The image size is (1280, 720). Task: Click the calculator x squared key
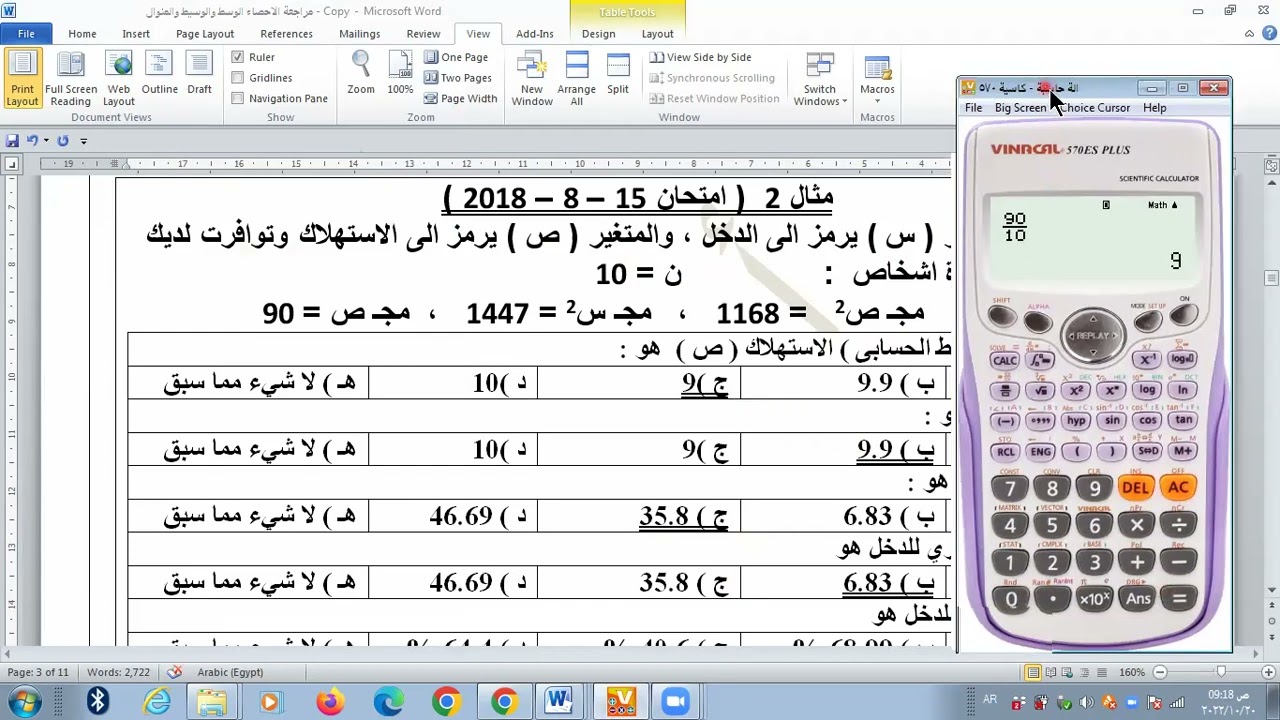(x=1076, y=390)
